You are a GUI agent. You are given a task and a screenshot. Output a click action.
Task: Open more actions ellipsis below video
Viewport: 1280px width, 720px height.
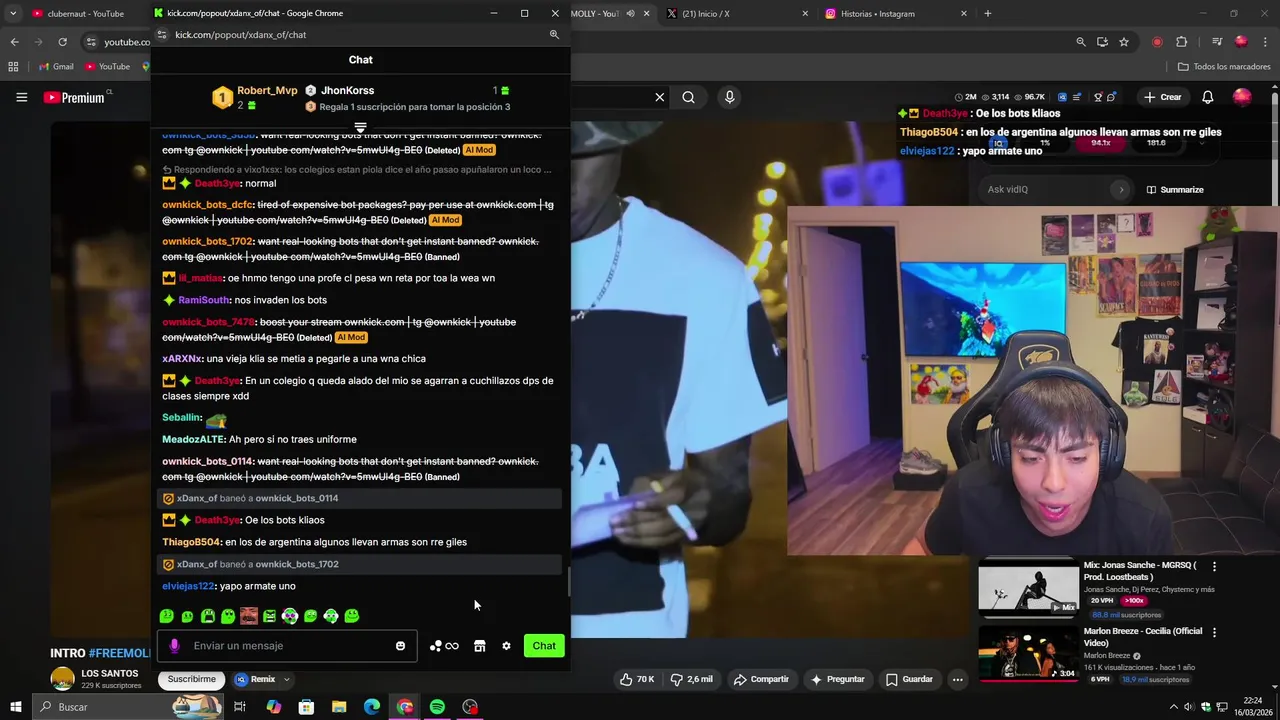pos(957,680)
